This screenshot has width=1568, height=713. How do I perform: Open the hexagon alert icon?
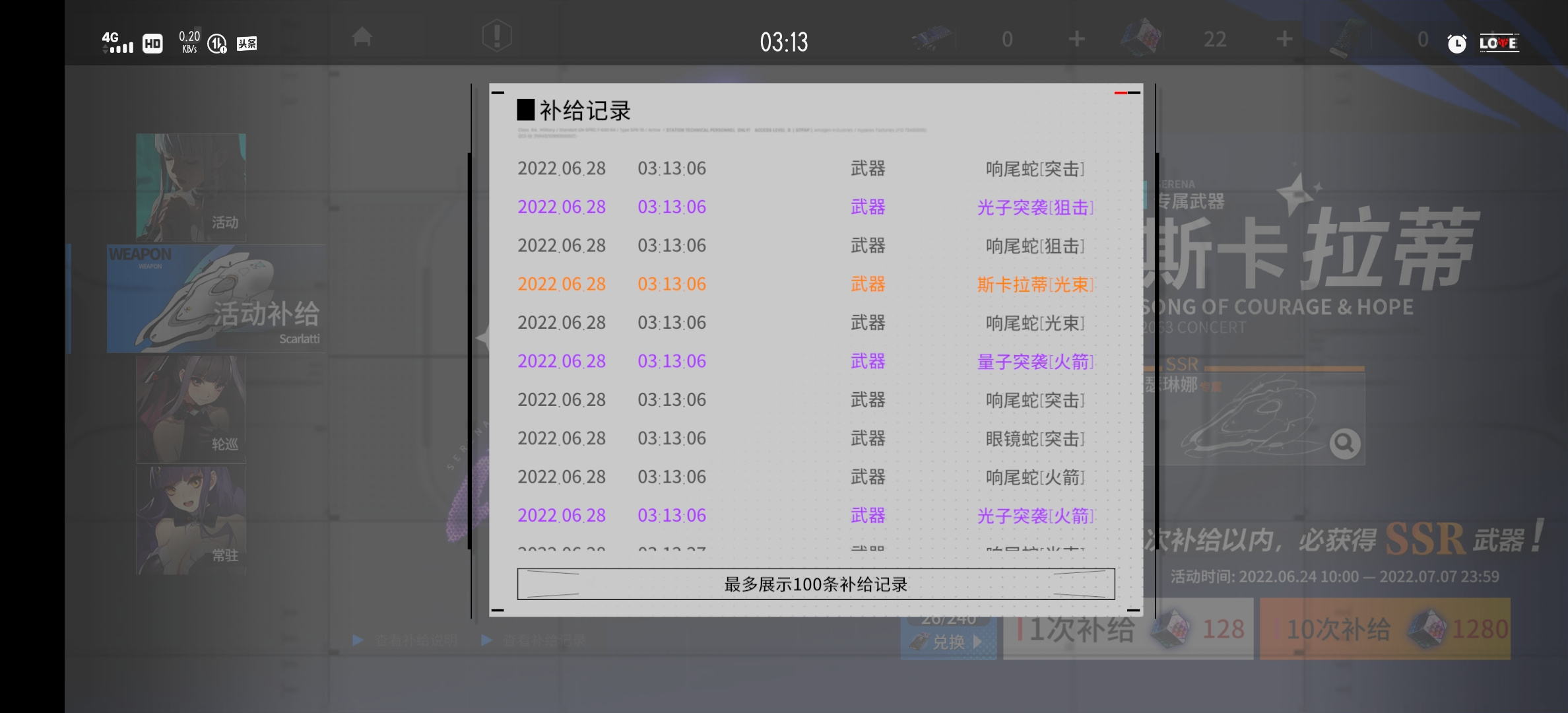coord(496,36)
